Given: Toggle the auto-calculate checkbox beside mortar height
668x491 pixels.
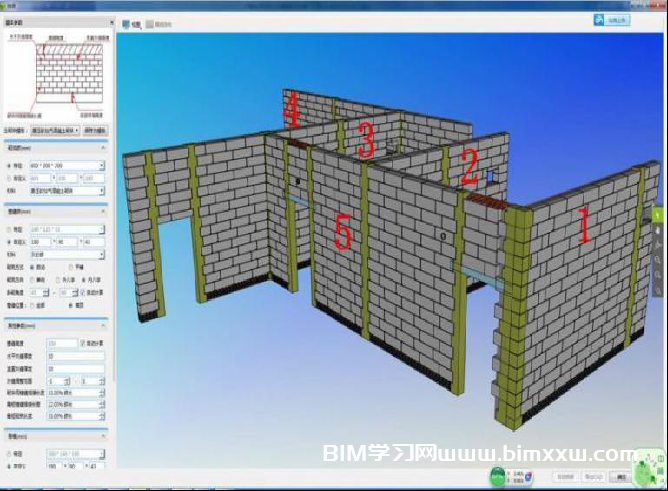Looking at the screenshot, I should point(84,343).
